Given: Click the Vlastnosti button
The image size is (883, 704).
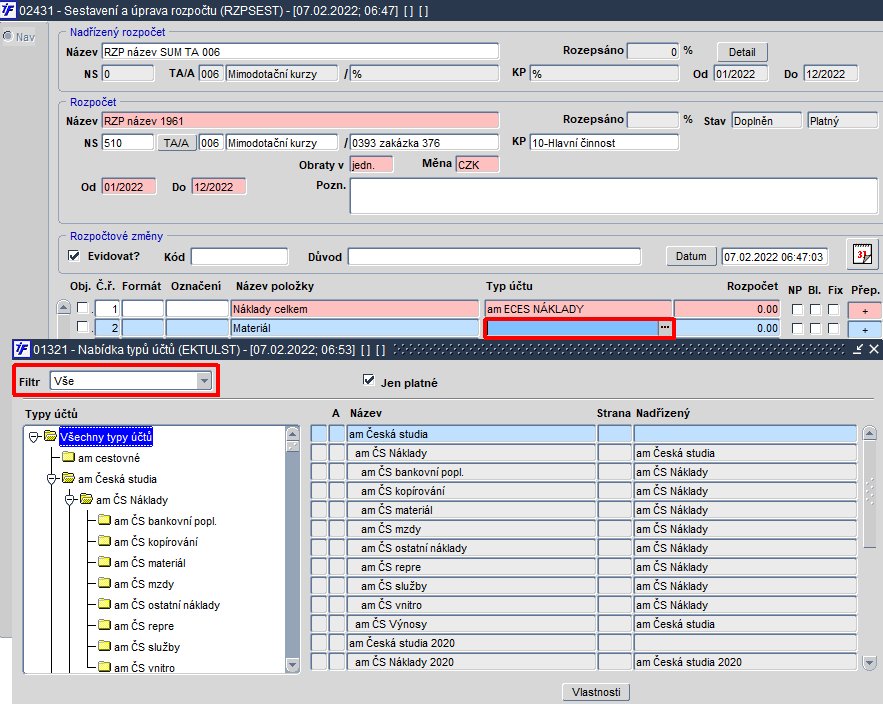Looking at the screenshot, I should tap(596, 692).
